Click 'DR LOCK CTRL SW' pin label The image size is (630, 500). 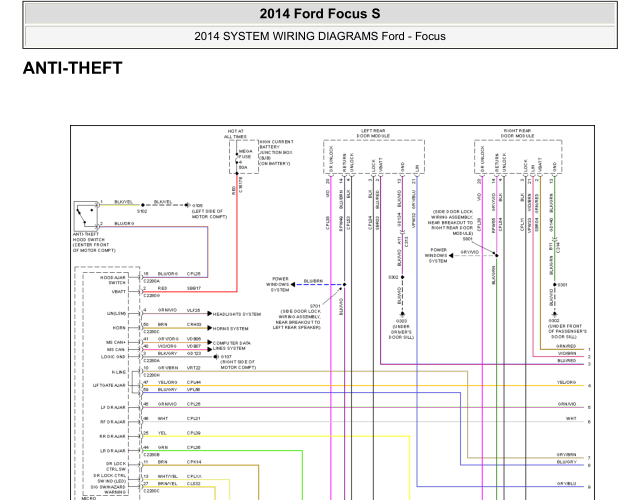tap(116, 466)
